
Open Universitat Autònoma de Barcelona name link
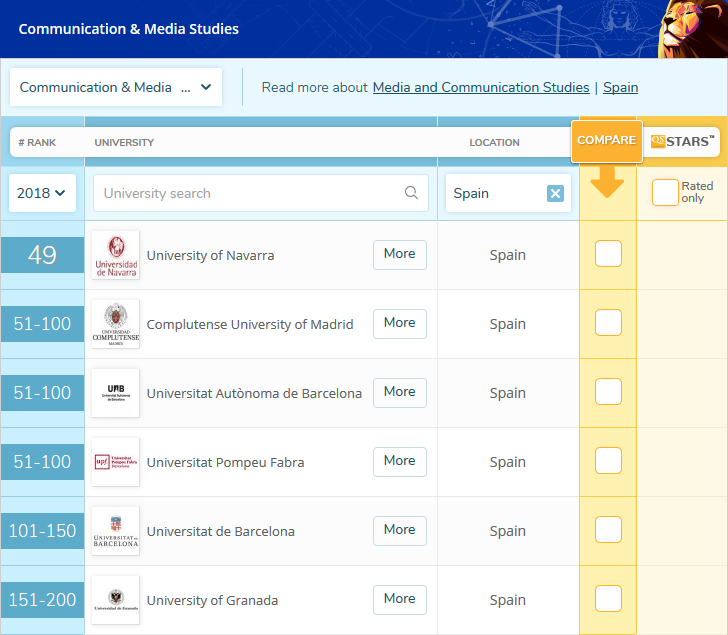(254, 393)
